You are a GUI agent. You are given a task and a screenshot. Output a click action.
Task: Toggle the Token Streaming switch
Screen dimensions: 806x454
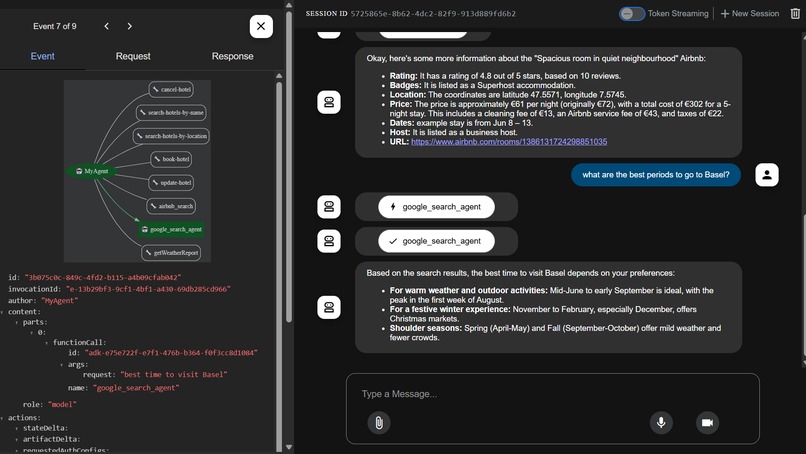click(632, 14)
